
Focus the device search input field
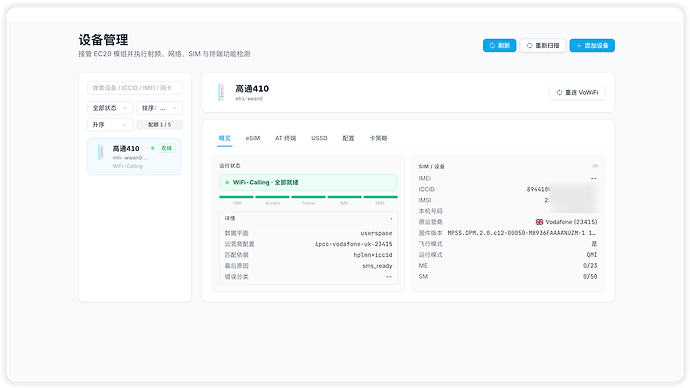coord(135,88)
